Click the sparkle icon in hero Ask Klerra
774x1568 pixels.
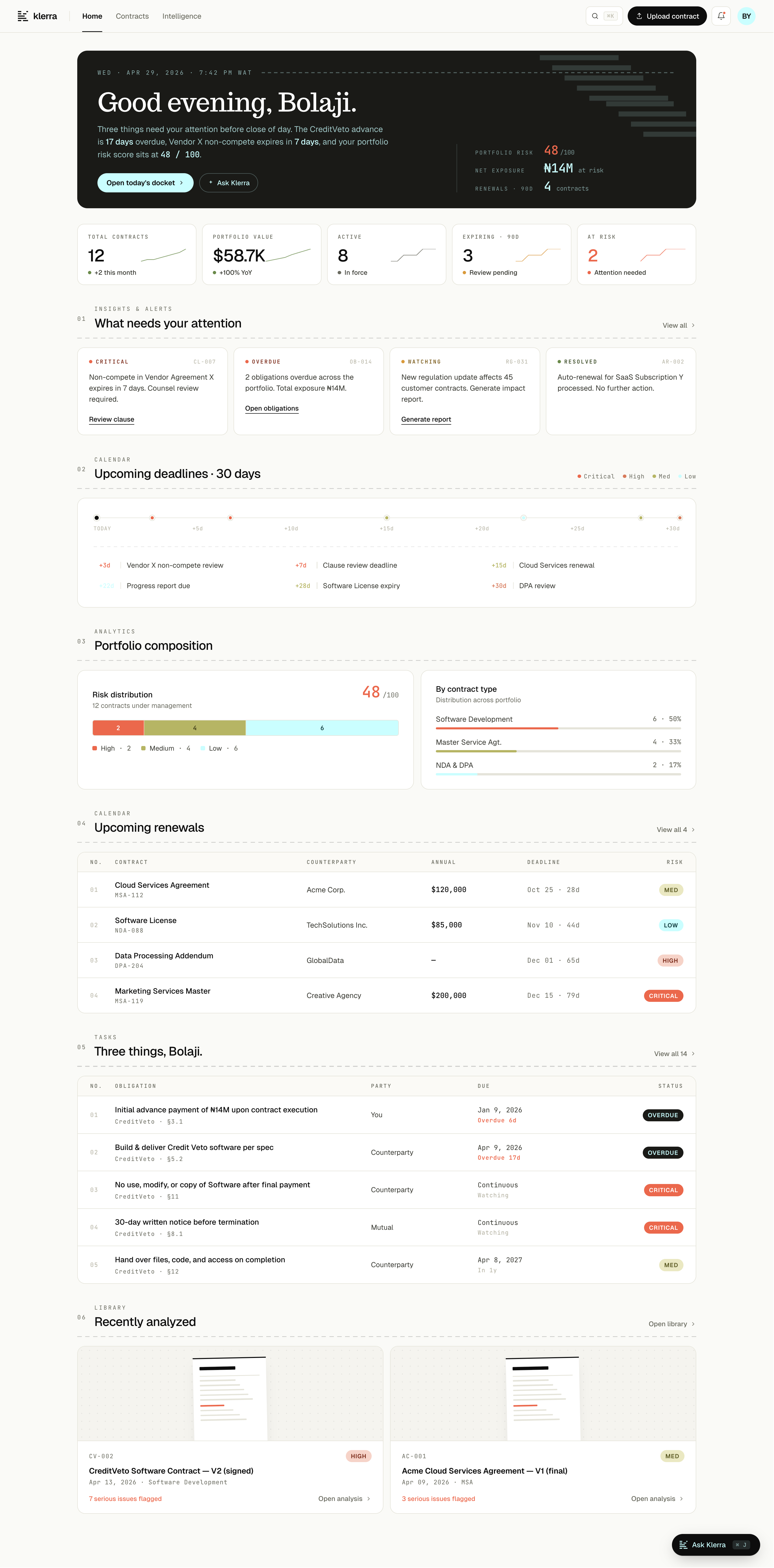[x=211, y=183]
